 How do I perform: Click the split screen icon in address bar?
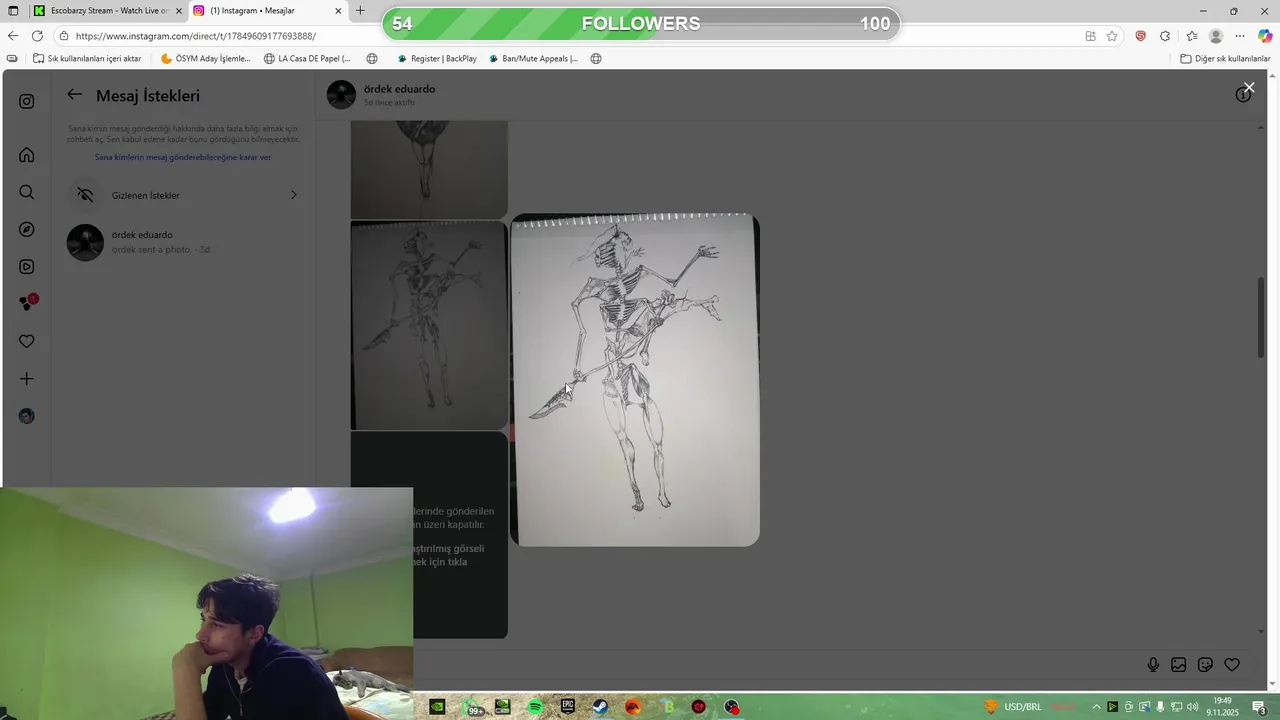pyautogui.click(x=1090, y=36)
